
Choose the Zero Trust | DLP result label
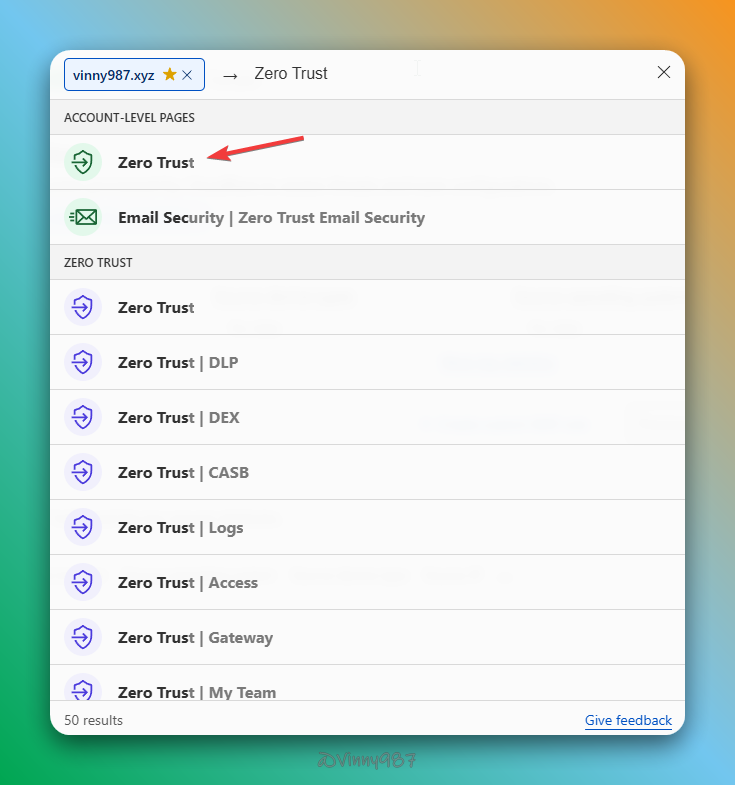click(178, 362)
